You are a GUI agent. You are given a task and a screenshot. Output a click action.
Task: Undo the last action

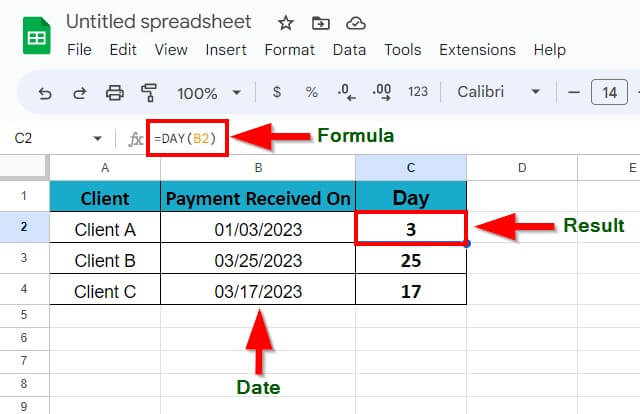(x=45, y=92)
